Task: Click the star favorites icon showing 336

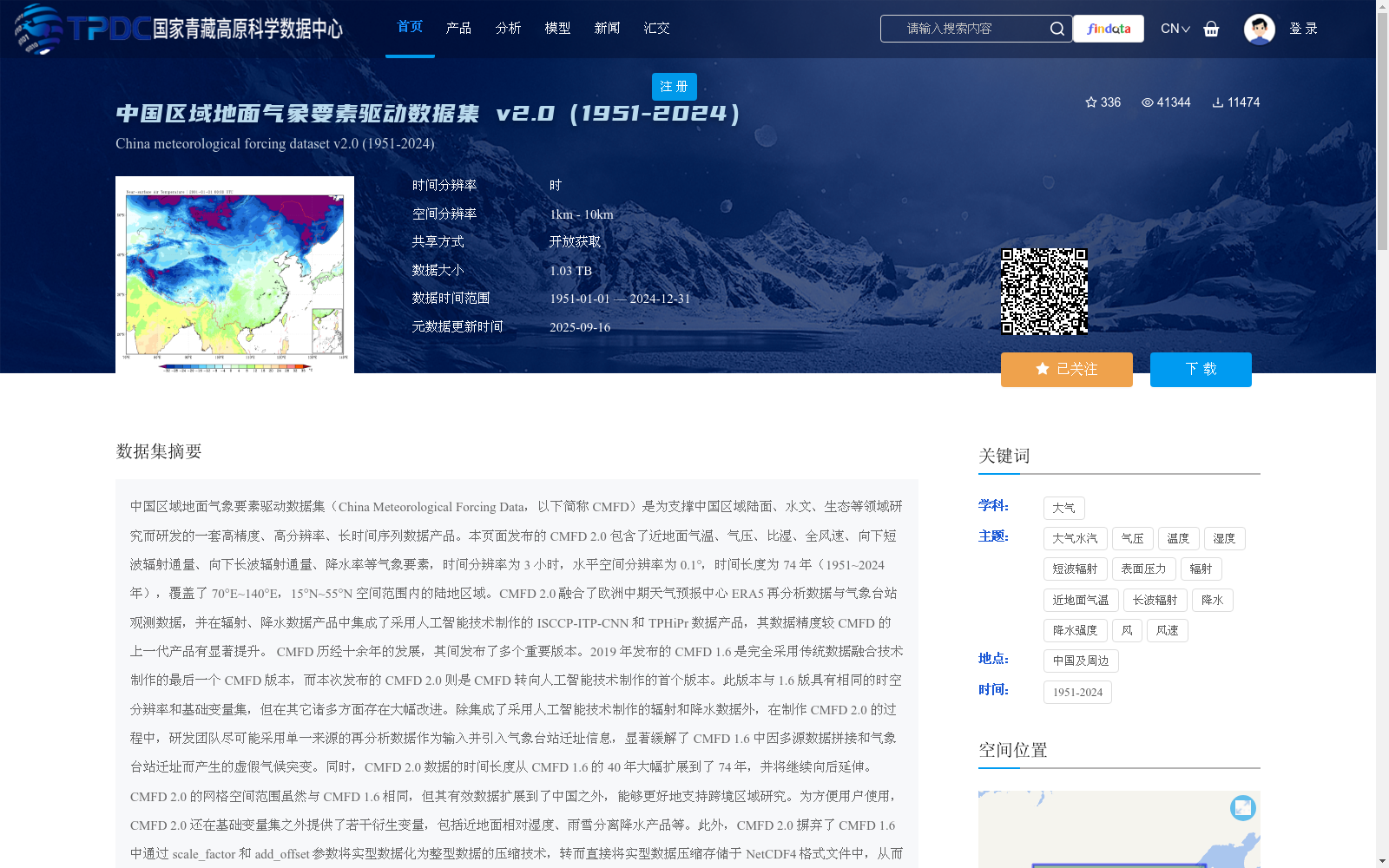Action: [x=1091, y=102]
